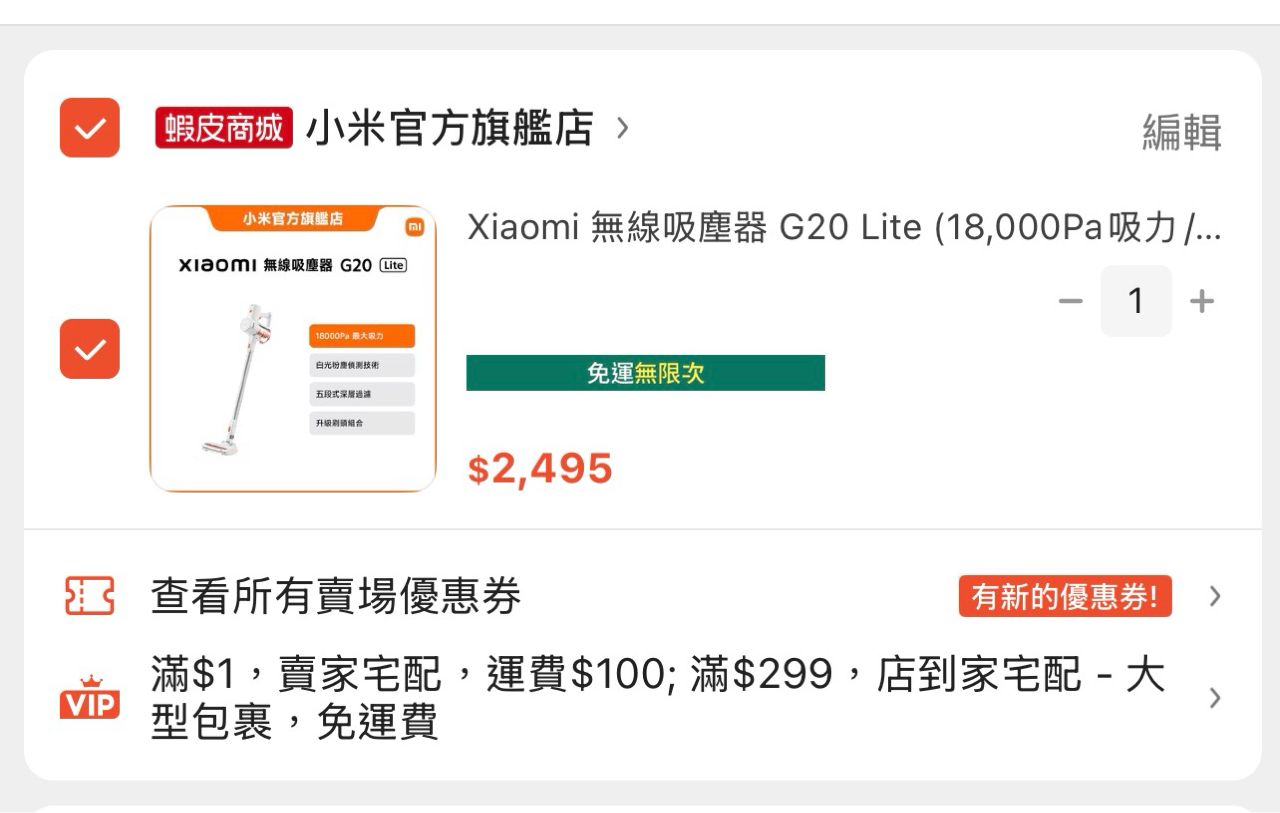Open the Xiaomi 無線吸塵器 G20 Lite title
1280x813 pixels.
click(x=843, y=229)
